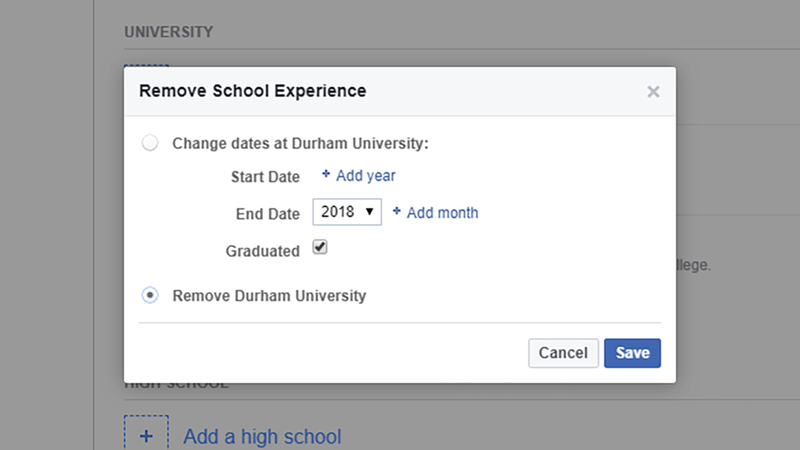The width and height of the screenshot is (800, 450).
Task: Uncheck the Graduated checkbox
Action: coord(320,247)
